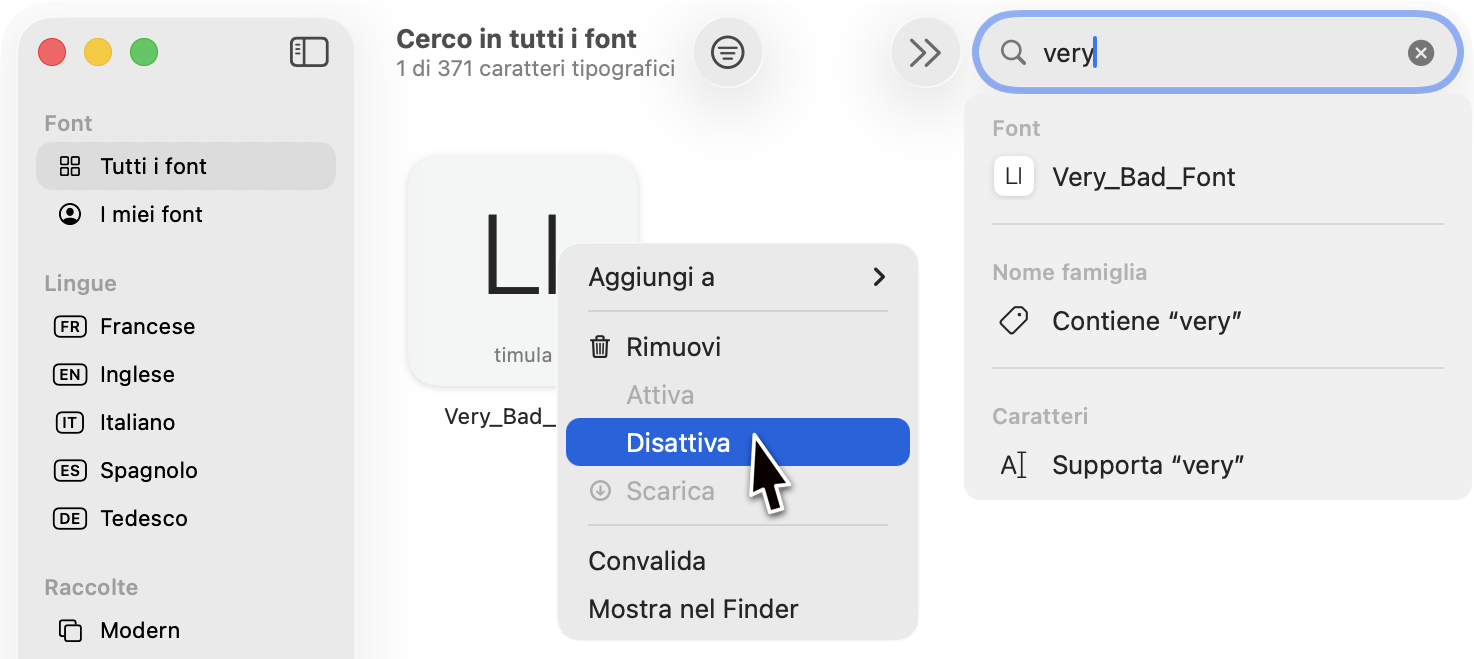Click the double-chevron overflow button

925,52
